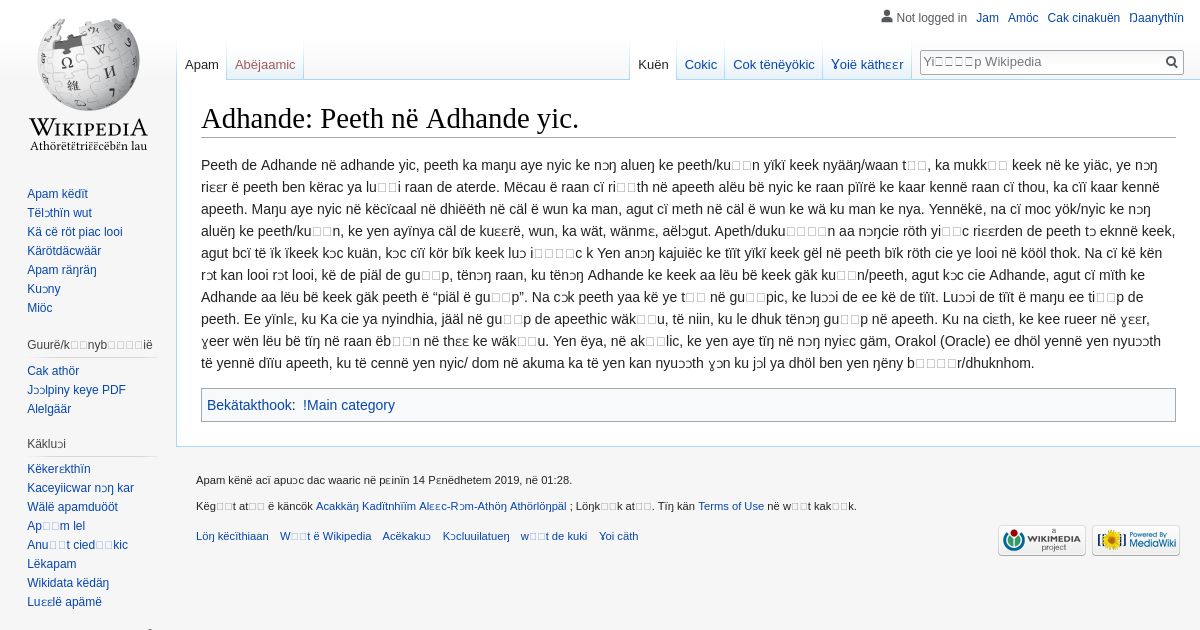Open the Terms of Use link

coord(731,506)
